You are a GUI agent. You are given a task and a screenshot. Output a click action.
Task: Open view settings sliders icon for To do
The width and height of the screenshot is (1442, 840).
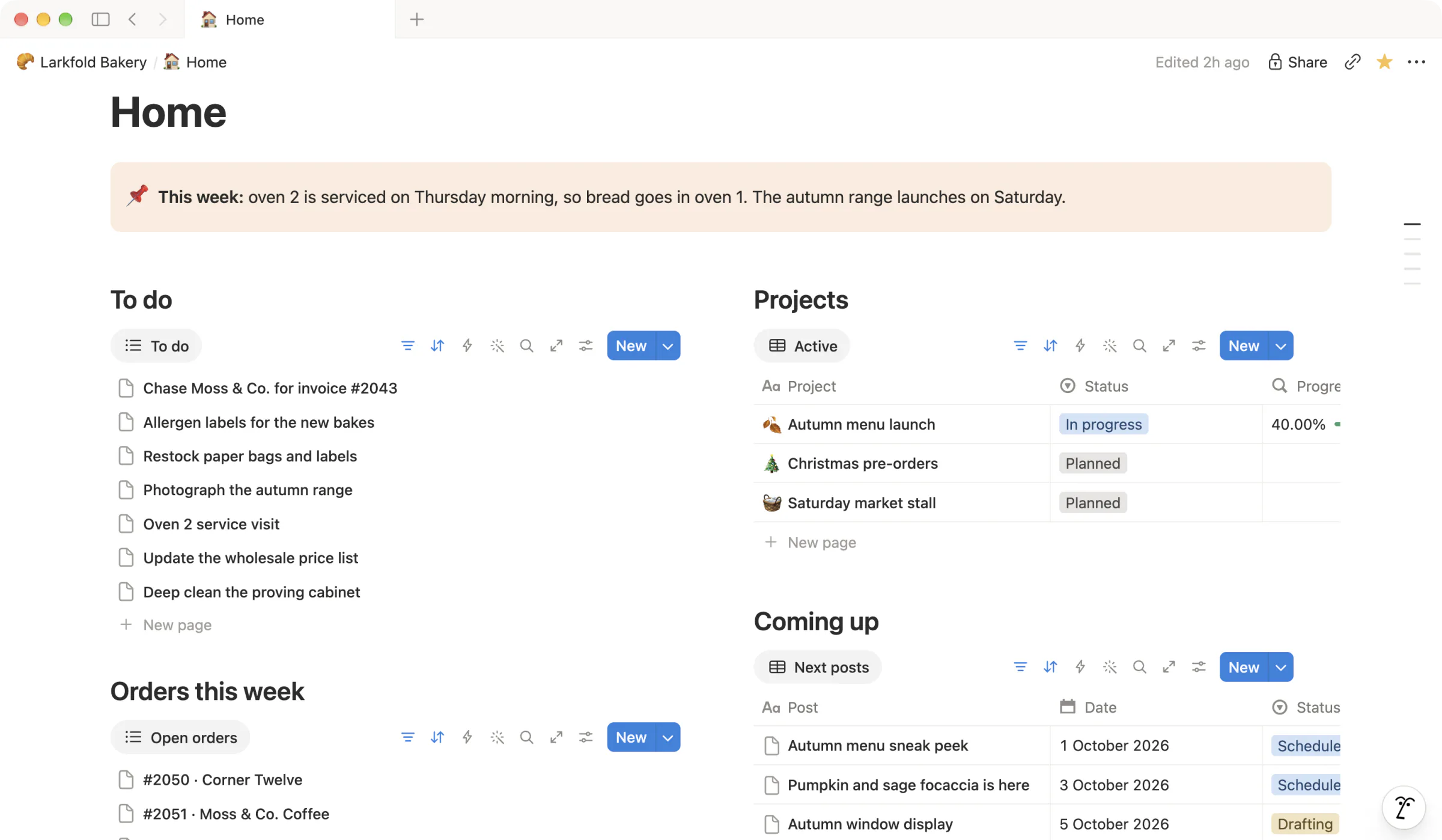(586, 345)
